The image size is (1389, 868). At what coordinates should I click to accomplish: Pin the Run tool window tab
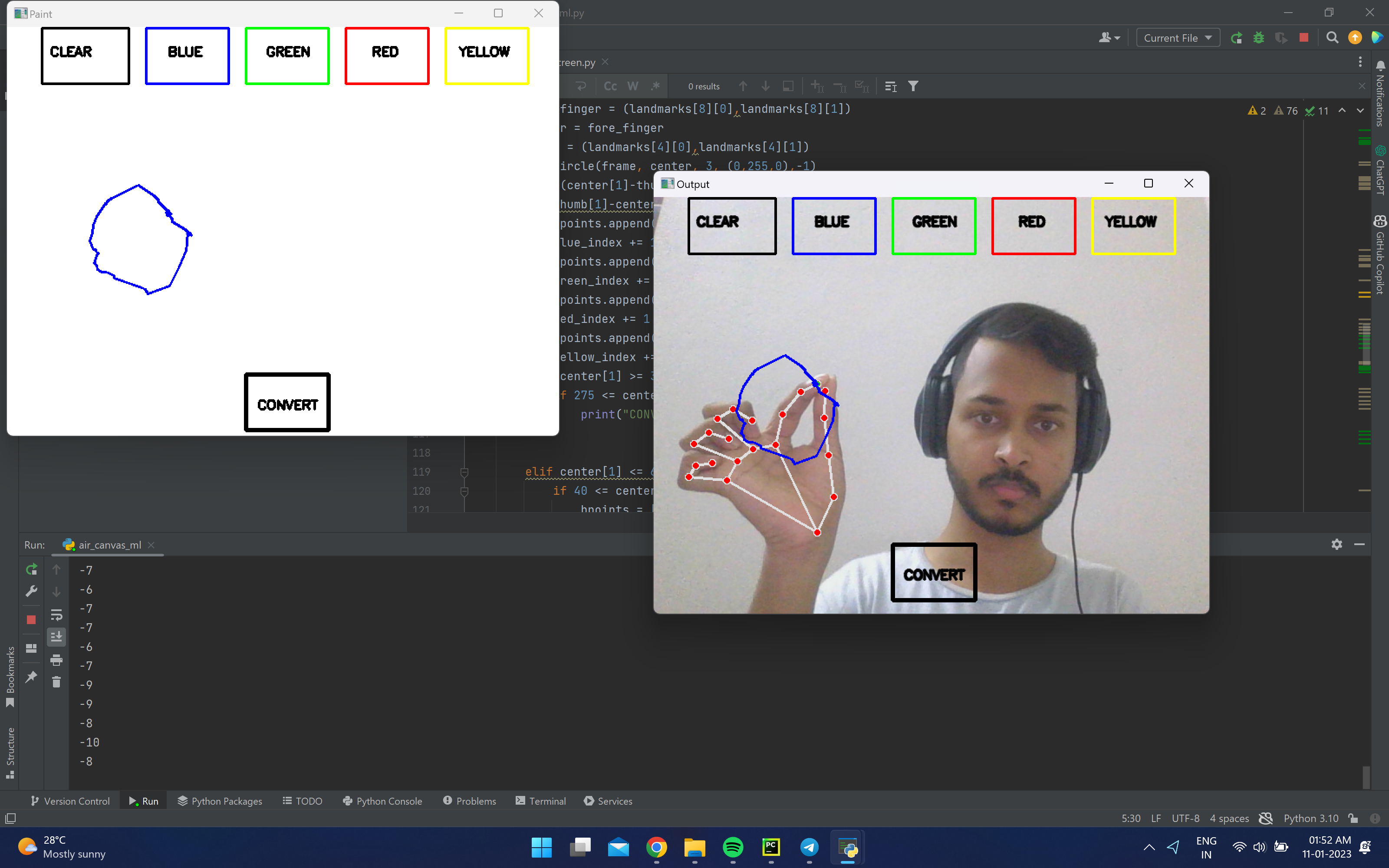pyautogui.click(x=32, y=677)
